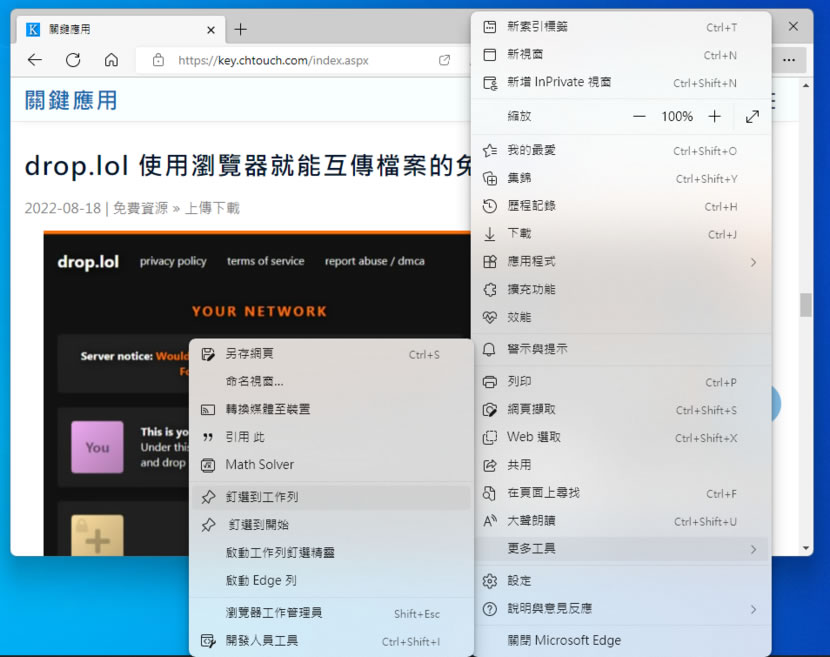
Task: Select 網頁擷取 web capture entry
Action: coord(621,410)
